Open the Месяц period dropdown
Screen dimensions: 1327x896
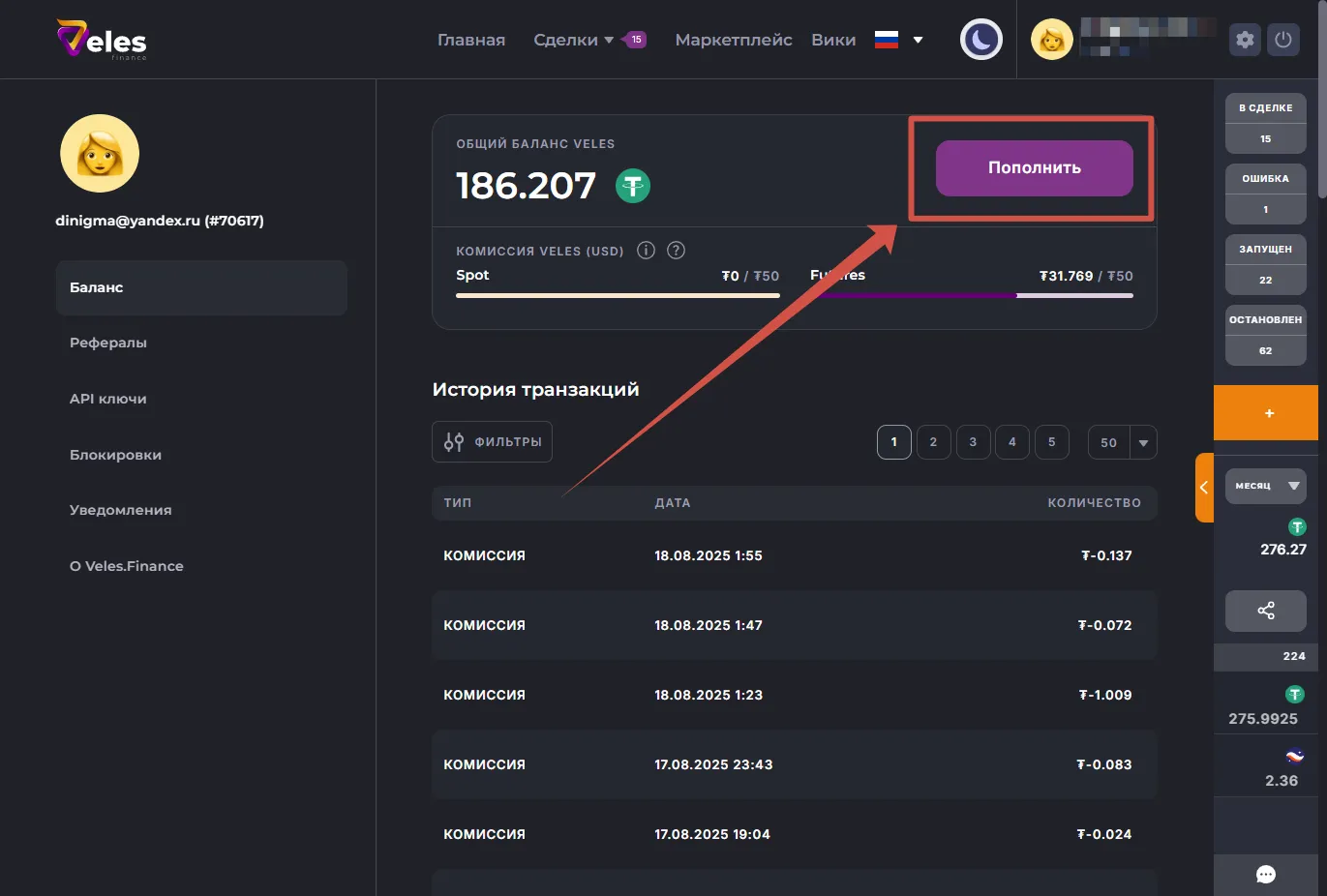tap(1265, 486)
